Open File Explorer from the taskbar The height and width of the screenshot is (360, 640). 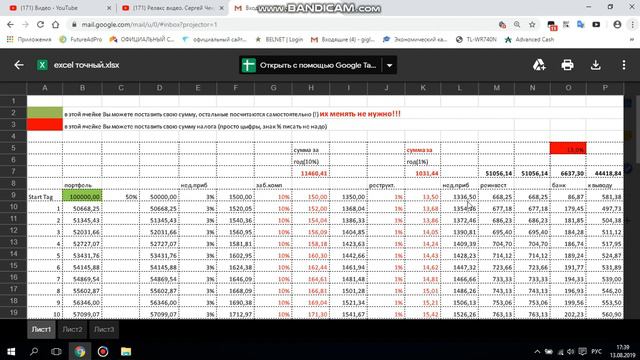pyautogui.click(x=126, y=351)
